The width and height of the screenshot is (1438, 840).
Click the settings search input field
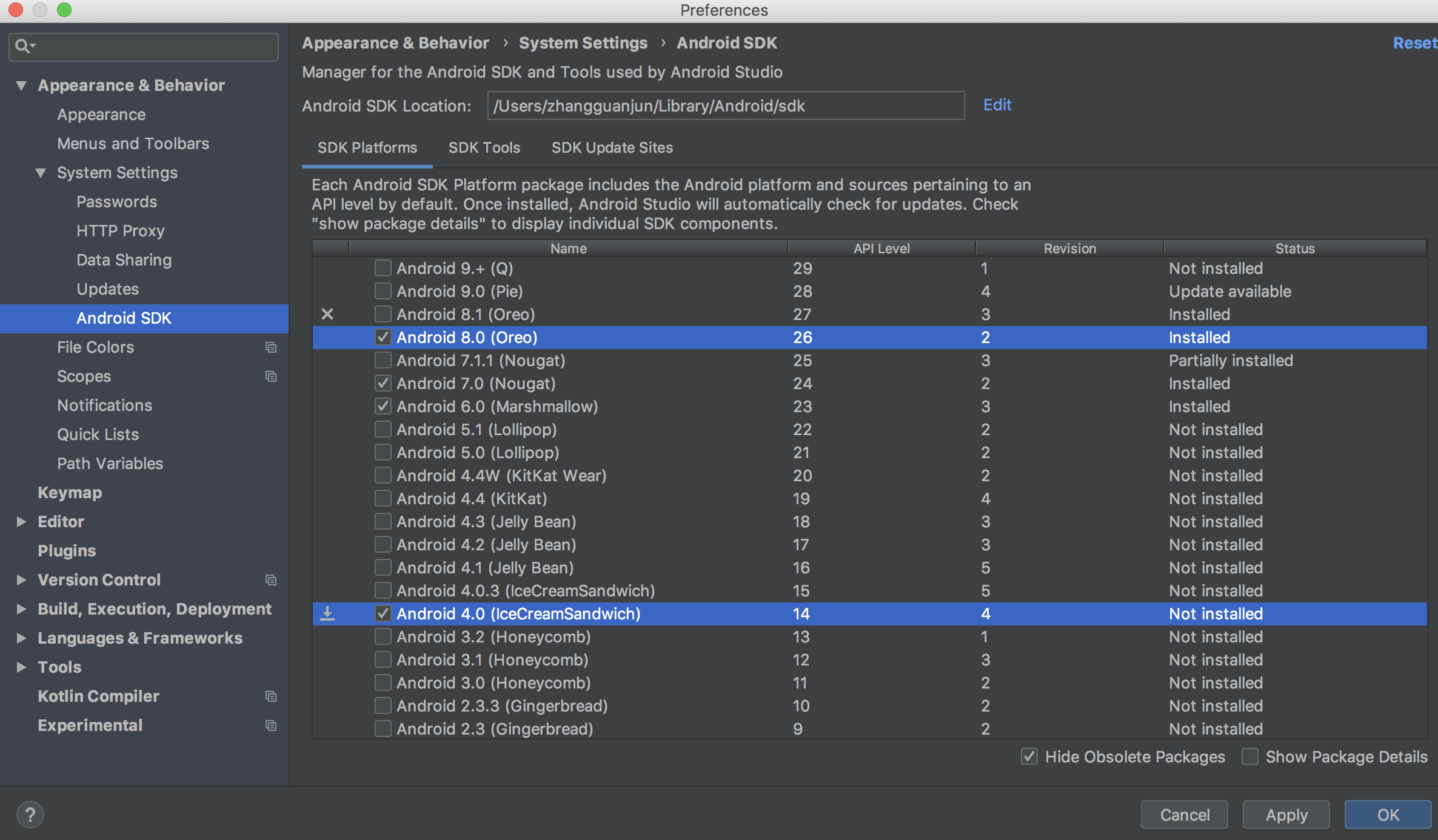coord(144,46)
